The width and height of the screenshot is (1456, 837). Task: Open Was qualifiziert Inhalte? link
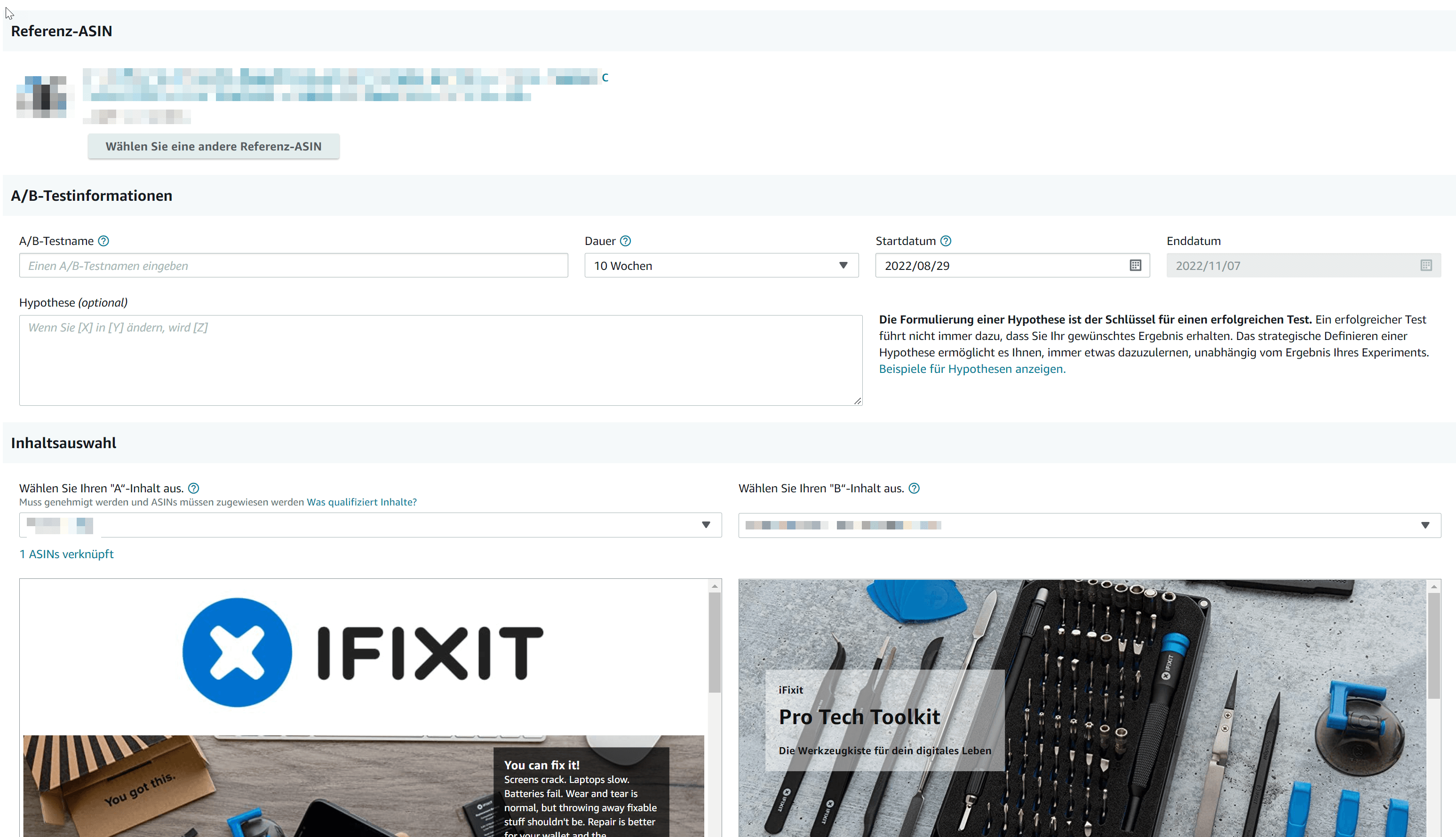tap(362, 502)
